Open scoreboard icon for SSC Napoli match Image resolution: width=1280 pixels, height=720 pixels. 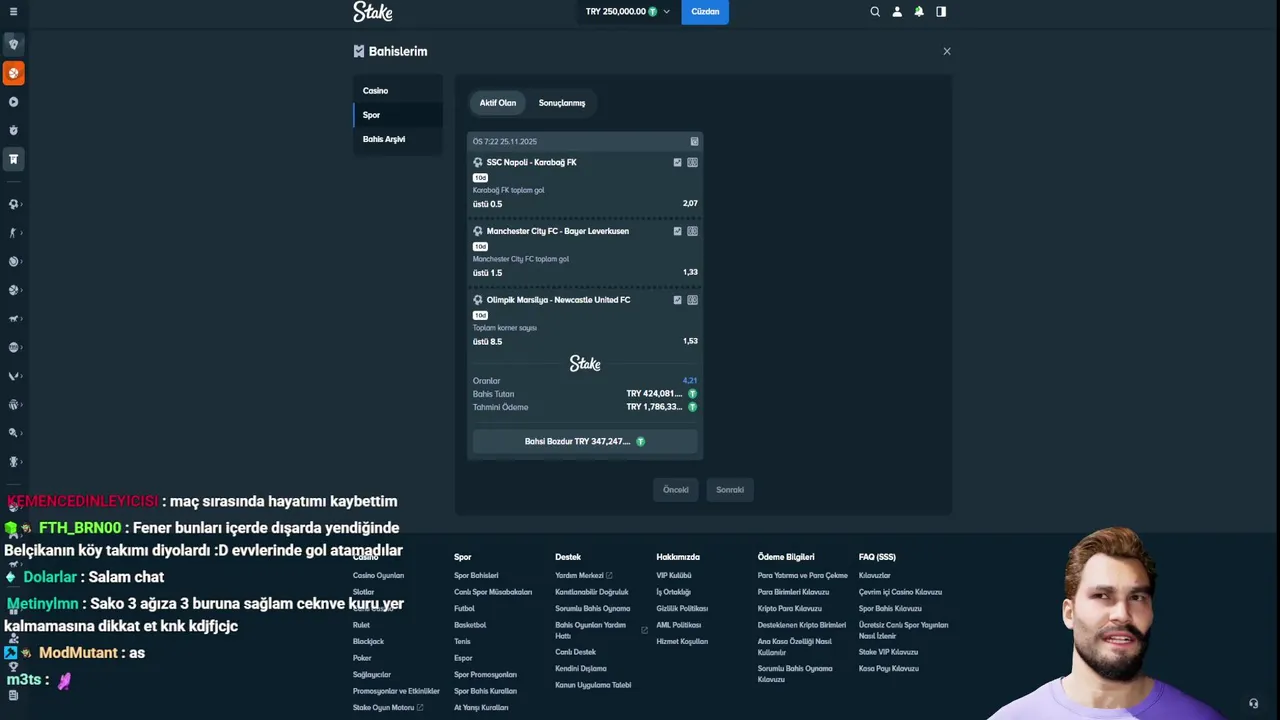pos(692,162)
